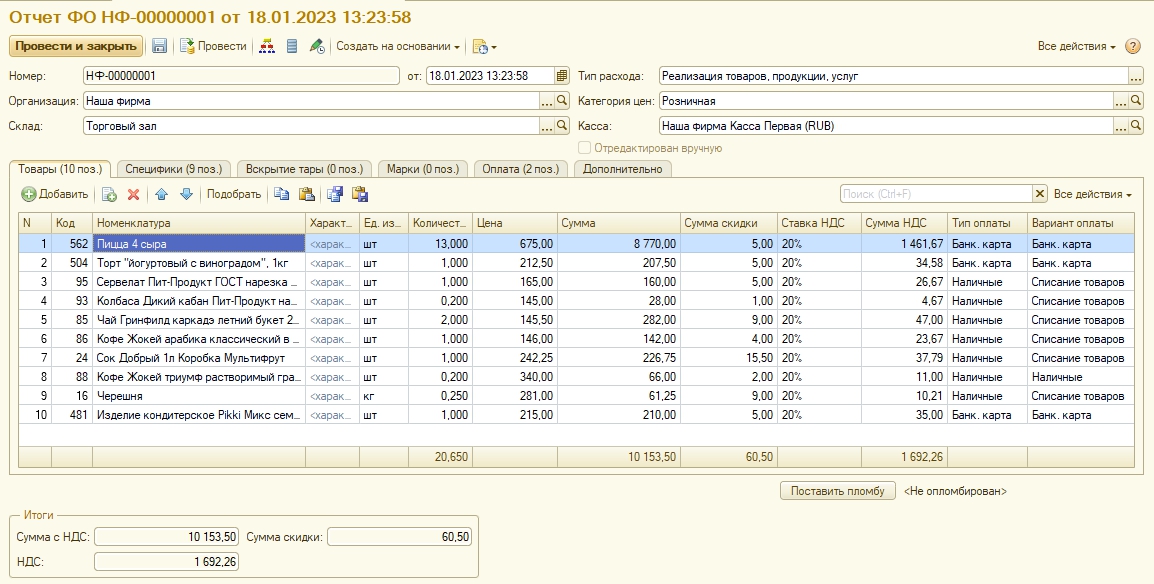1154x584 pixels.
Task: Click magnifier icon of Склад field
Action: point(562,126)
